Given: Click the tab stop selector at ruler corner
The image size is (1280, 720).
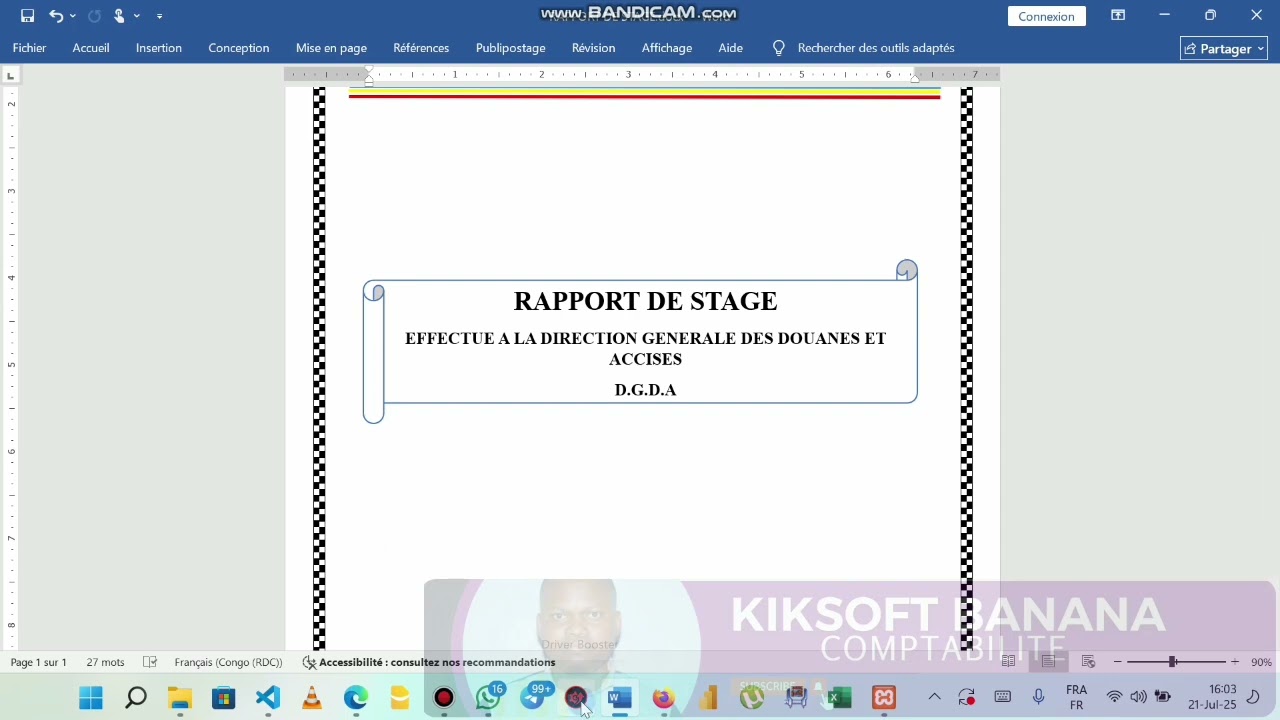Looking at the screenshot, I should (x=11, y=75).
